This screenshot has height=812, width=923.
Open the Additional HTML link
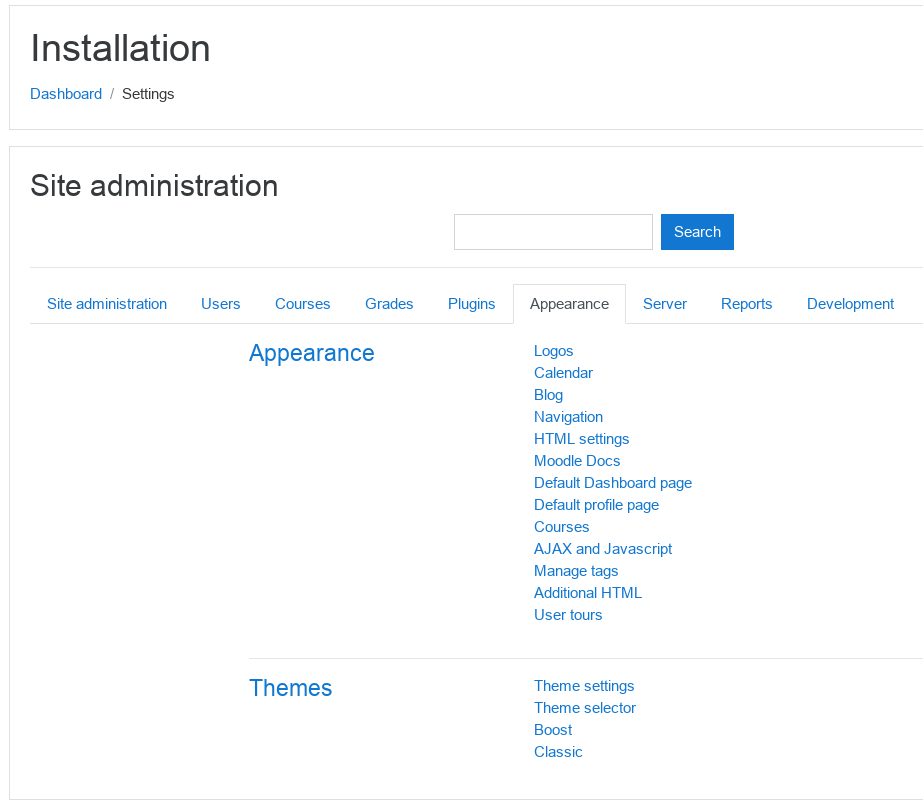(587, 593)
